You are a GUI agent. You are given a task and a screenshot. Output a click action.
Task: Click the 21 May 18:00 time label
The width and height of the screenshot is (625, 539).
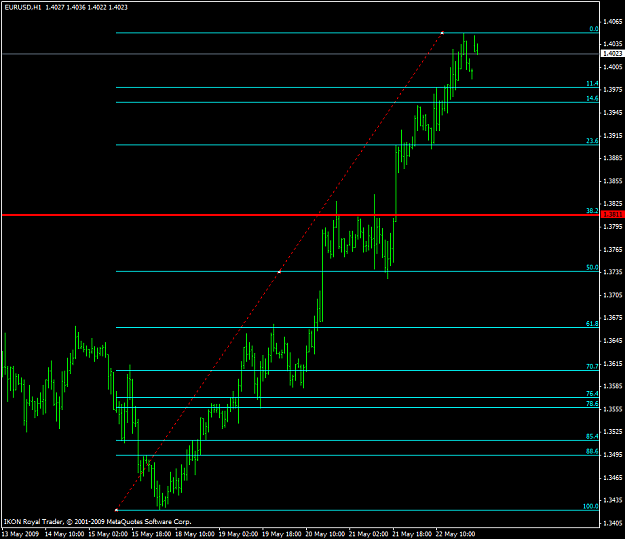[412, 534]
